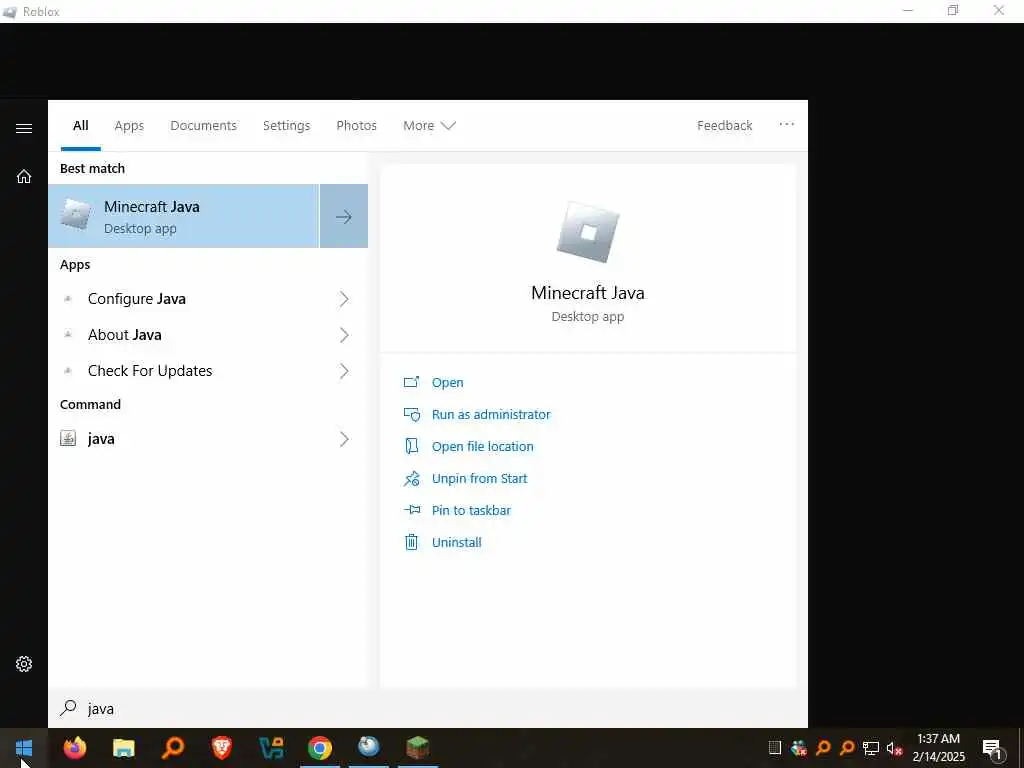Expand the More filters dropdown
This screenshot has height=768, width=1024.
[429, 125]
